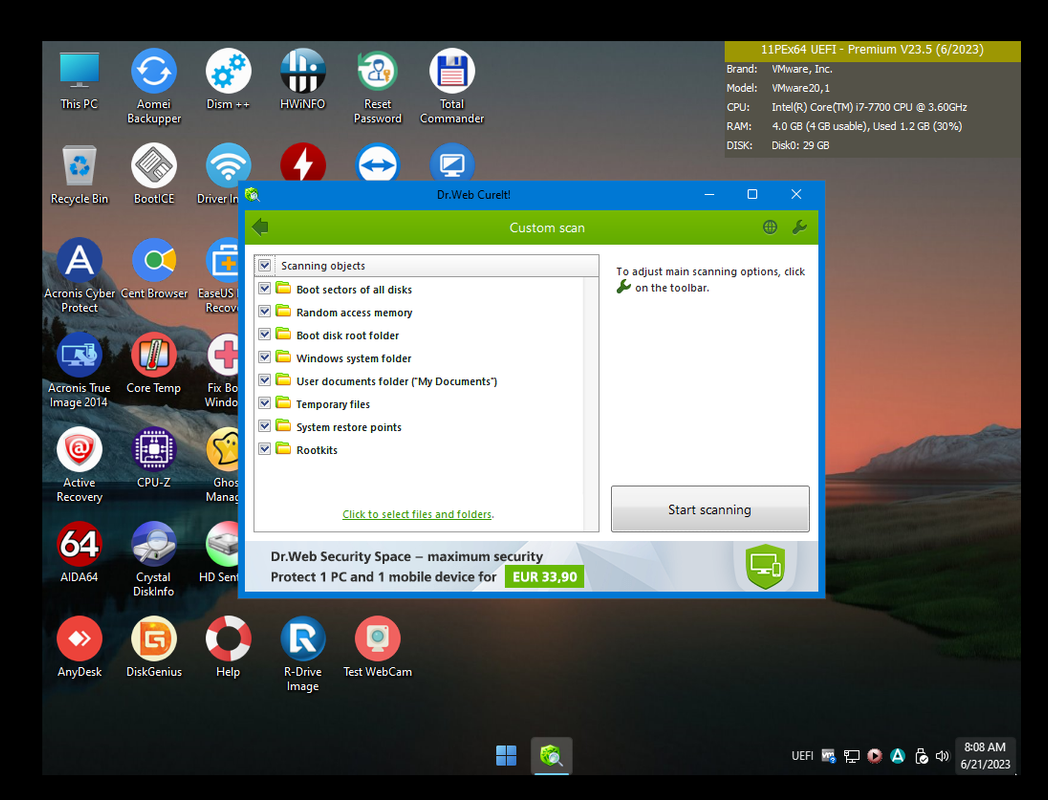1048x800 pixels.
Task: Click the red media player tray icon
Action: (x=874, y=756)
